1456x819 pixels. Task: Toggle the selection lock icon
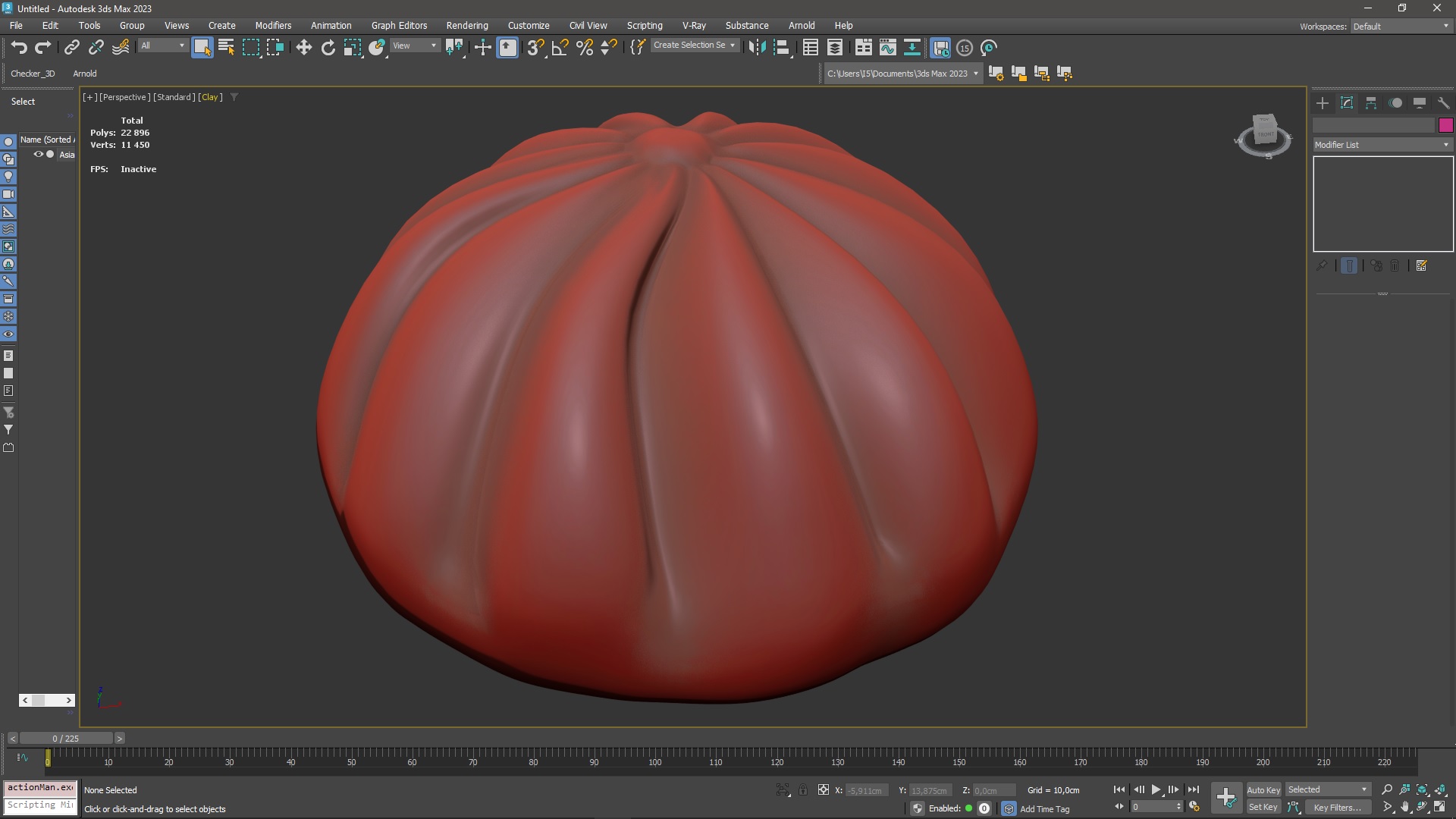[803, 790]
